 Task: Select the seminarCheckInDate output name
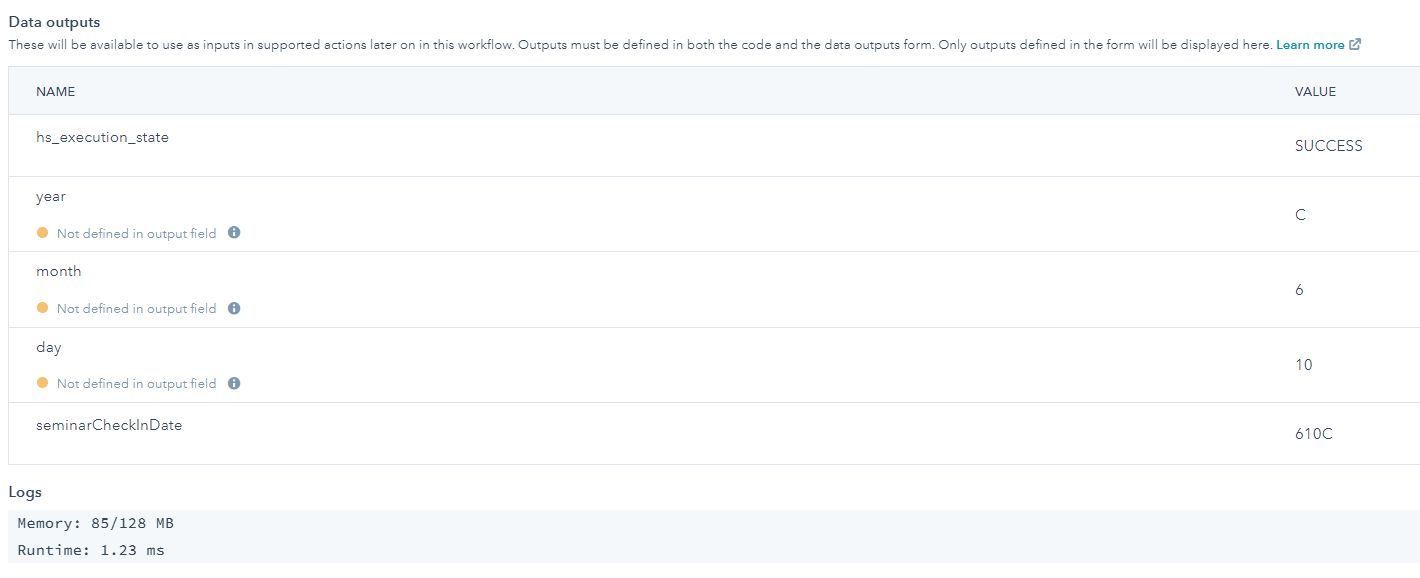click(x=109, y=425)
